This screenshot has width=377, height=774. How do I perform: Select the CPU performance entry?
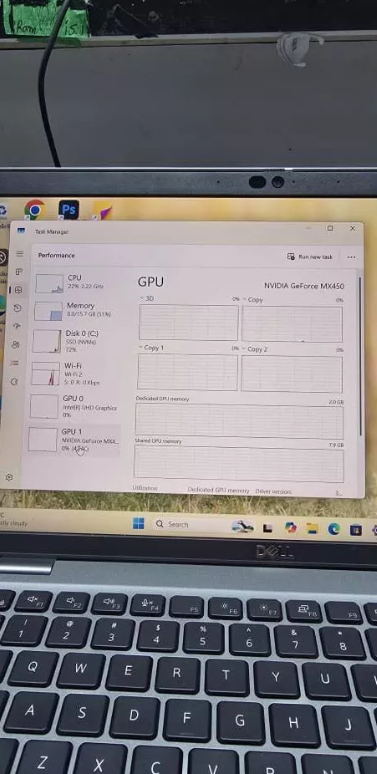click(79, 282)
